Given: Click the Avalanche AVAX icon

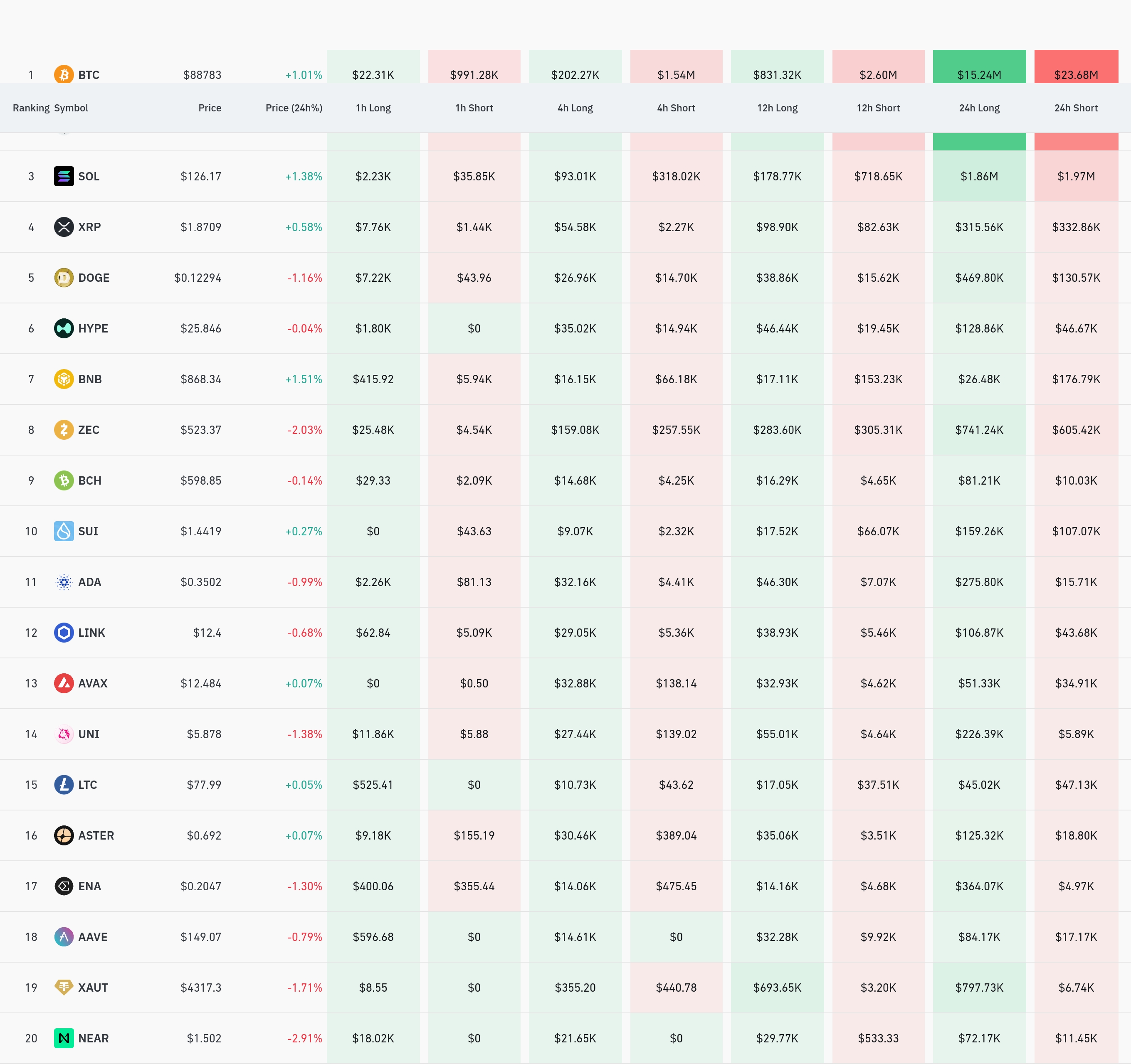Looking at the screenshot, I should pos(64,683).
